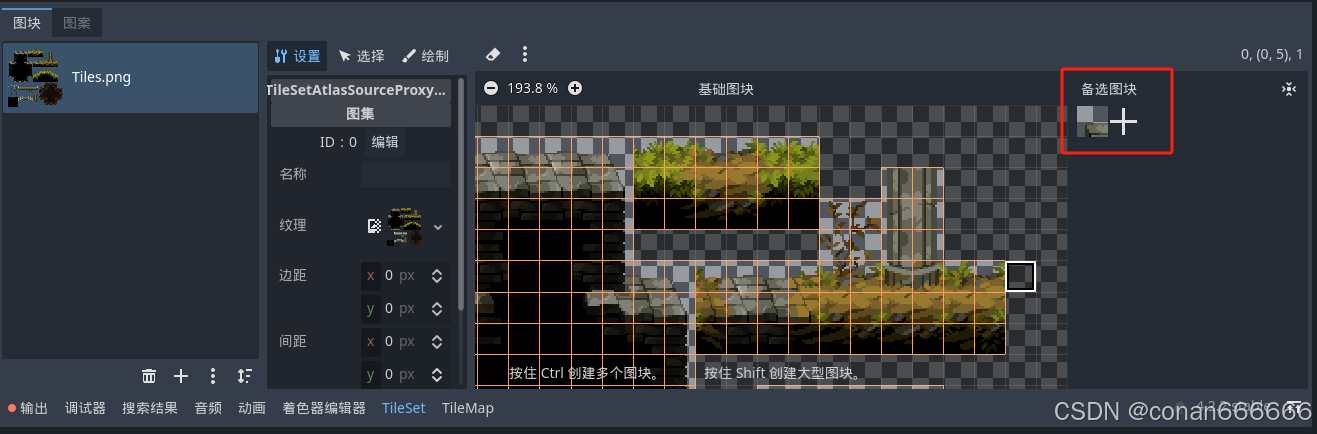The image size is (1317, 434).
Task: Collapse the 图集 section header
Action: click(360, 114)
